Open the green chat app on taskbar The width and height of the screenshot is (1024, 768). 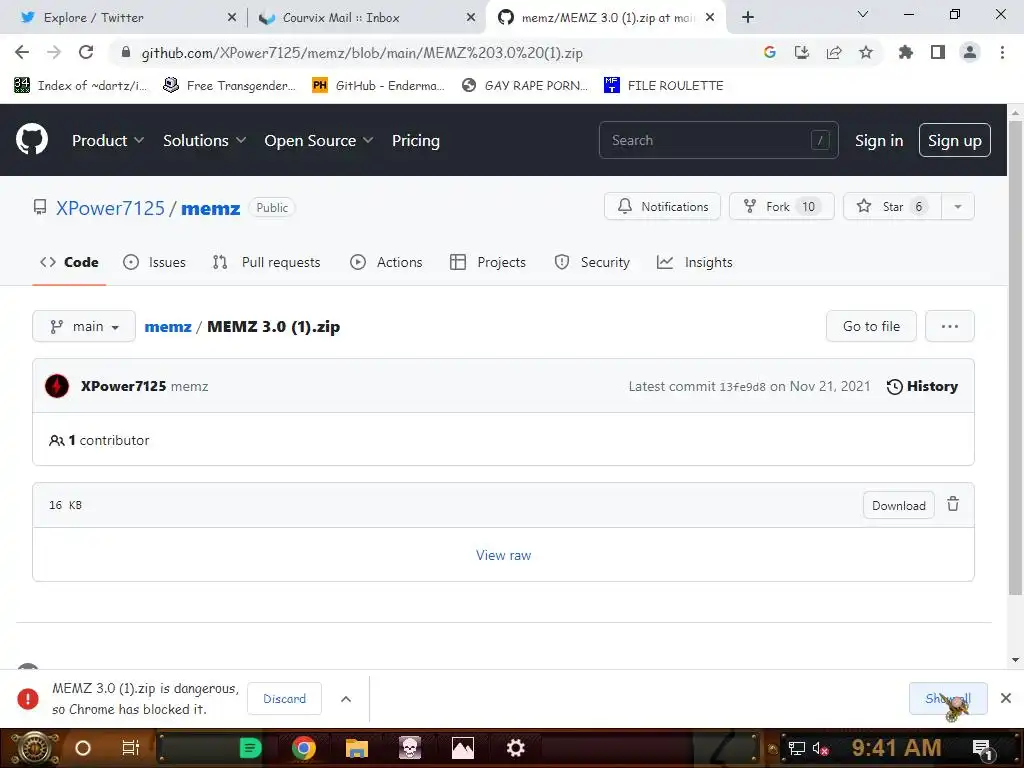tap(250, 748)
